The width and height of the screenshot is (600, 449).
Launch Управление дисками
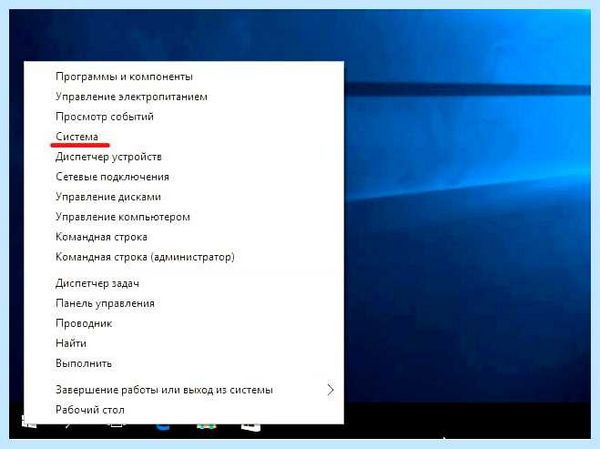pos(184,197)
